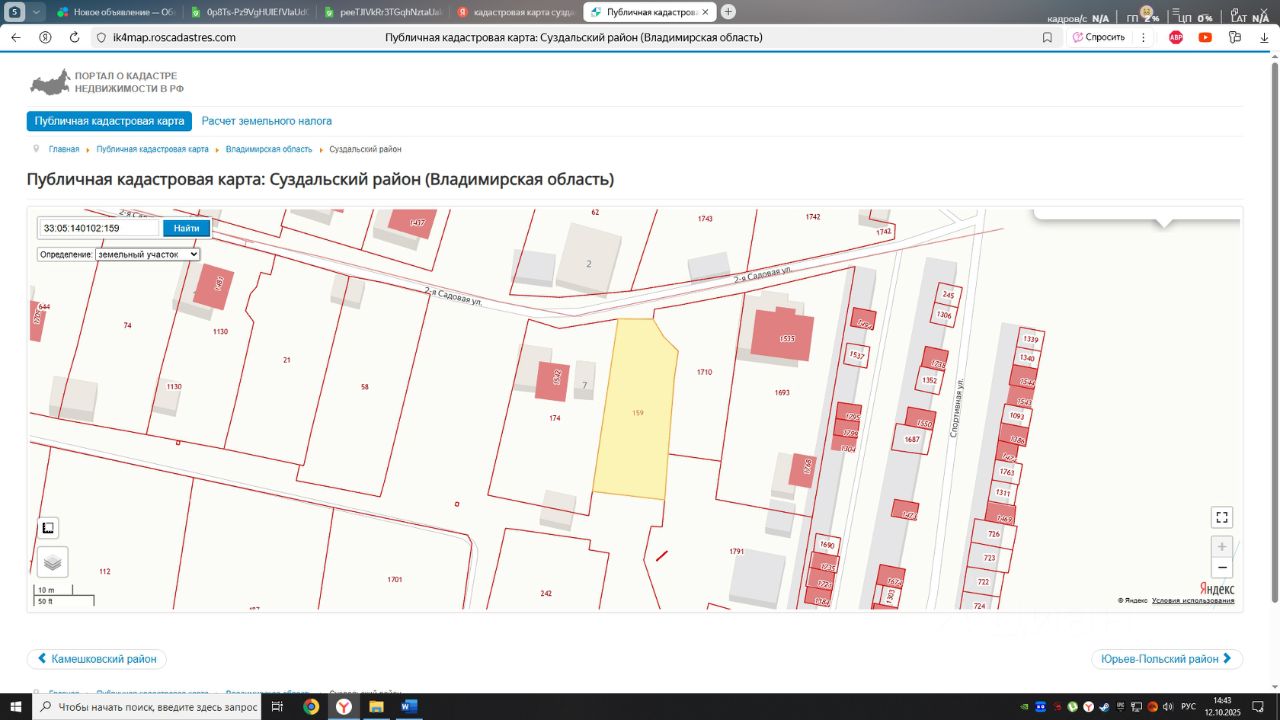This screenshot has width=1280, height=720.
Task: Click the Спросить assistant button
Action: click(1099, 37)
